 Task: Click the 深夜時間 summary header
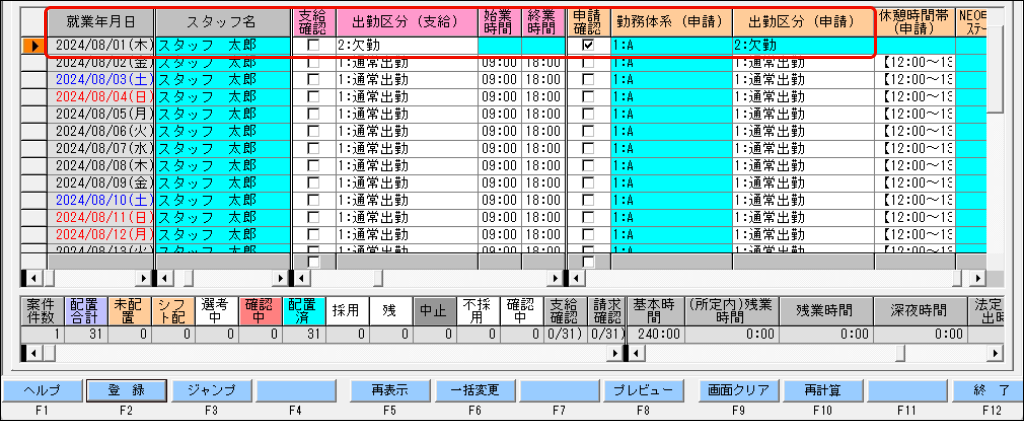pyautogui.click(x=918, y=311)
